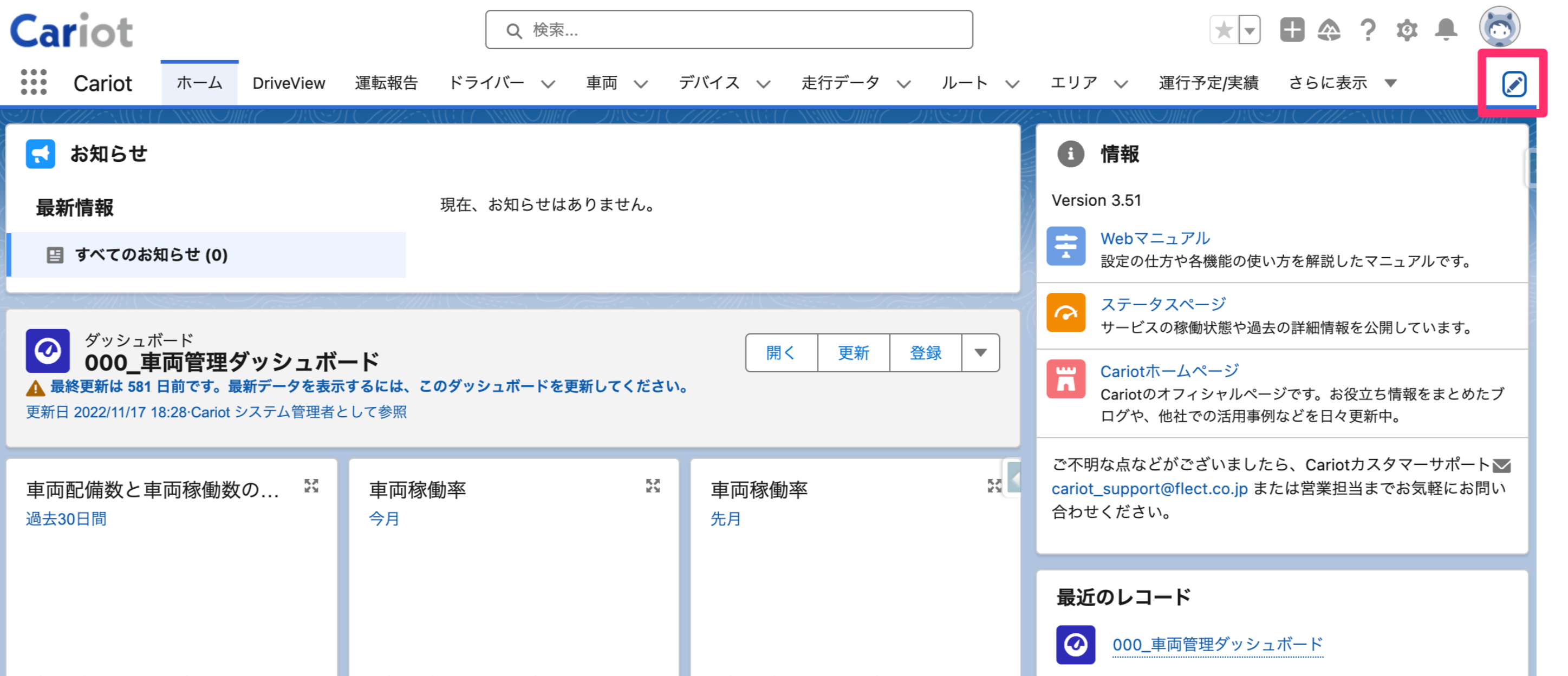Click the ステータスページ gauge icon
This screenshot has width=1568, height=676.
point(1066,313)
